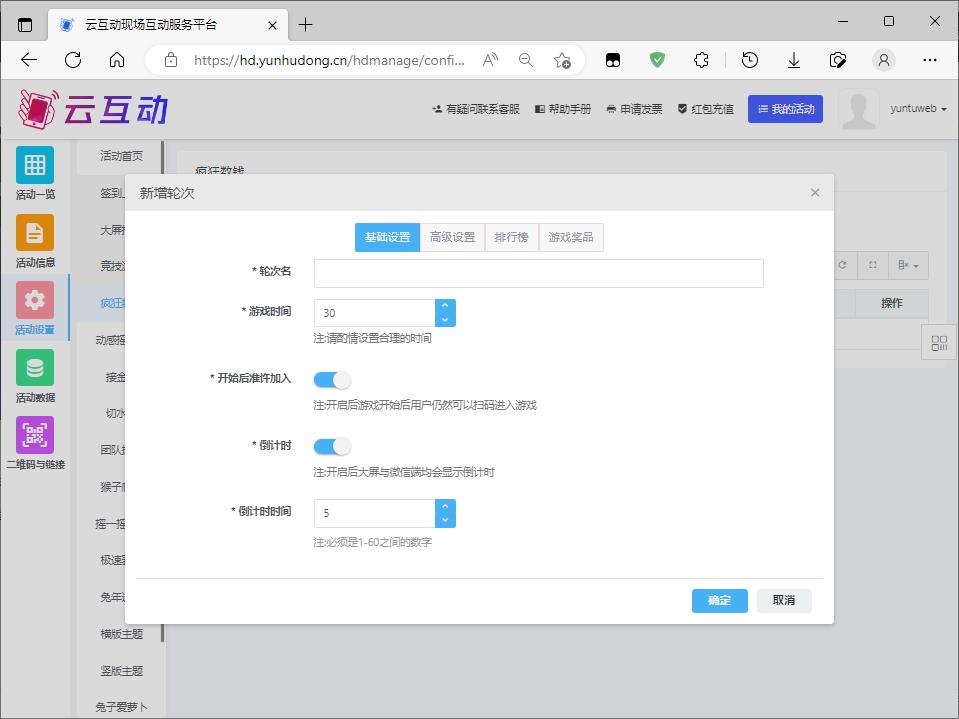Screen dimensions: 959x719
Task: Decrease 游戏时间 with the down arrow
Action: point(445,320)
